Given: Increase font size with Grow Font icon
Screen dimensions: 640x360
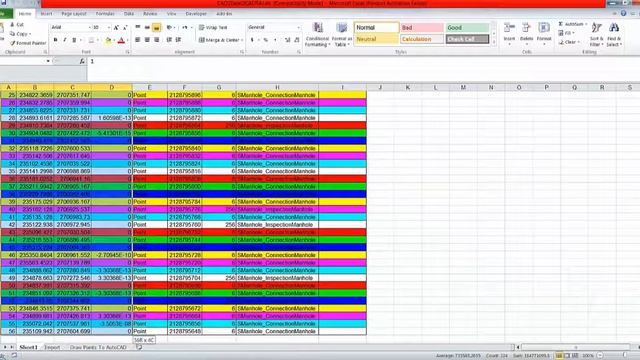Looking at the screenshot, I should [x=116, y=27].
